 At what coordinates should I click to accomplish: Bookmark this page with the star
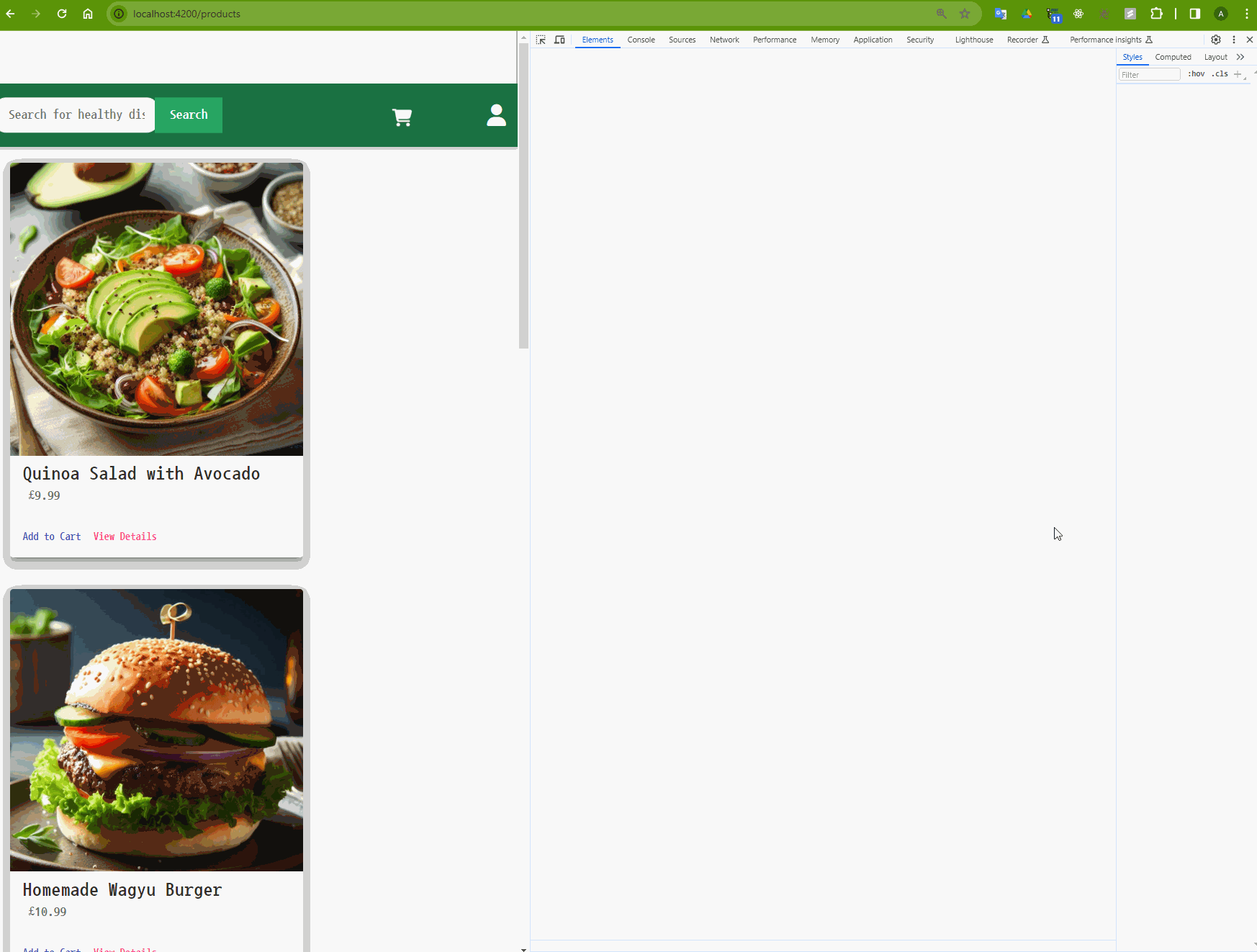pos(965,14)
